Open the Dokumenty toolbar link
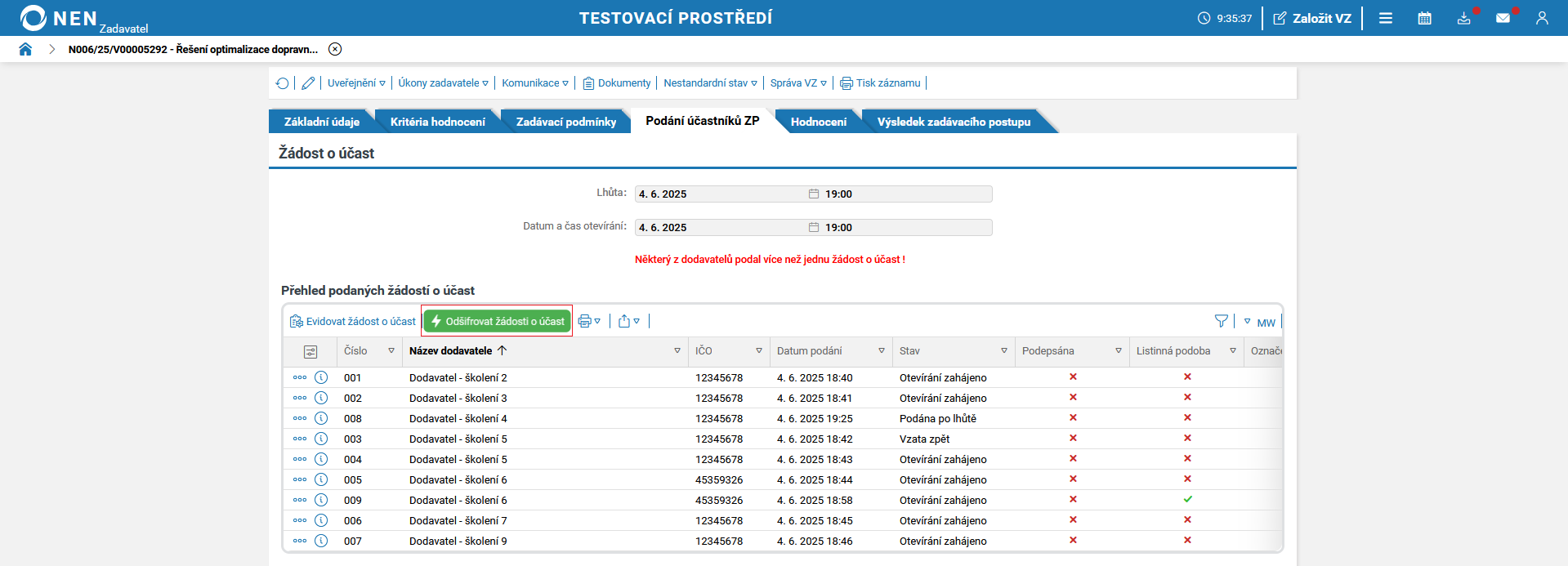 click(617, 83)
